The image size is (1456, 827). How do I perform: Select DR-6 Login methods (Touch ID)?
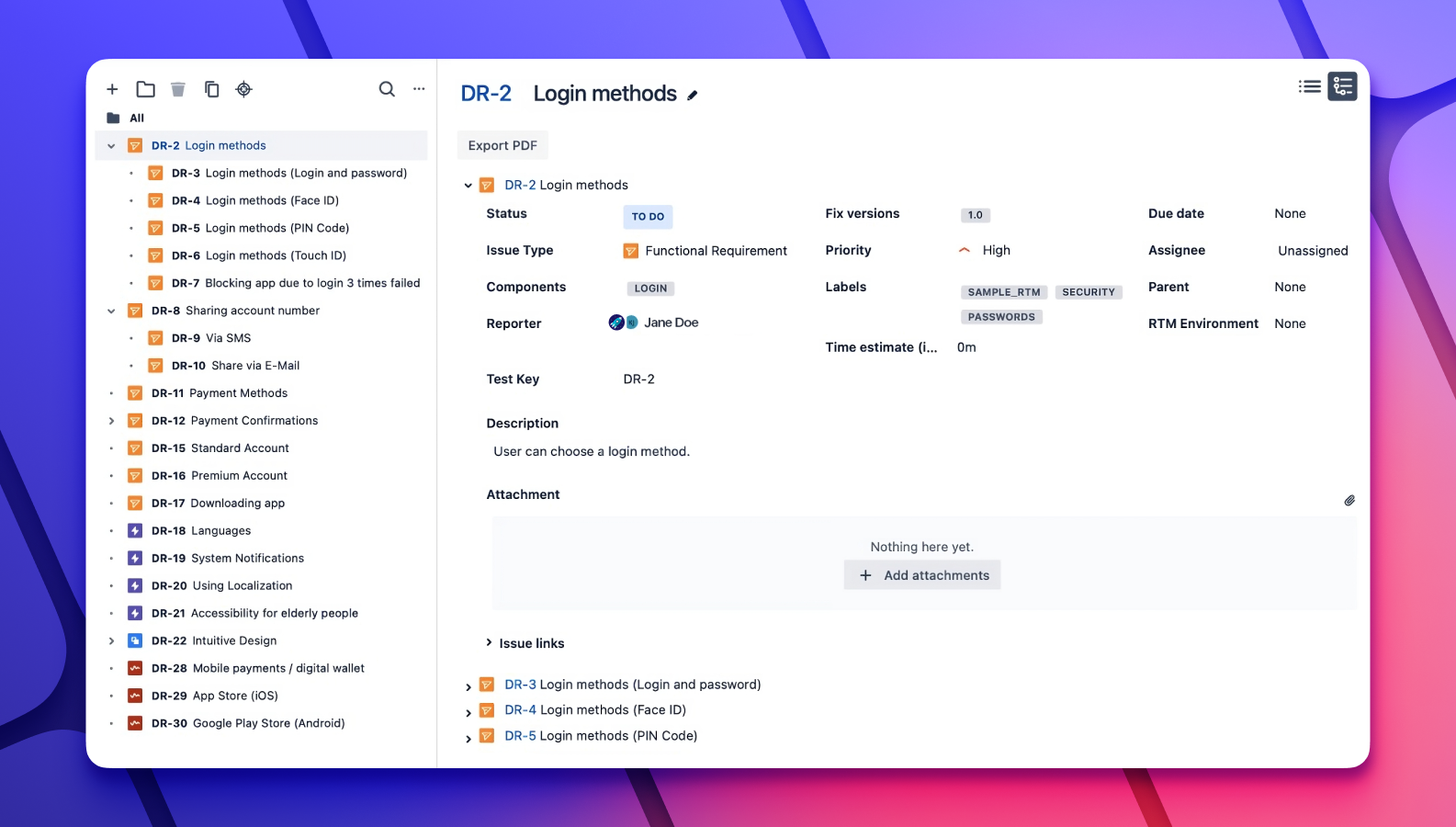(x=259, y=255)
